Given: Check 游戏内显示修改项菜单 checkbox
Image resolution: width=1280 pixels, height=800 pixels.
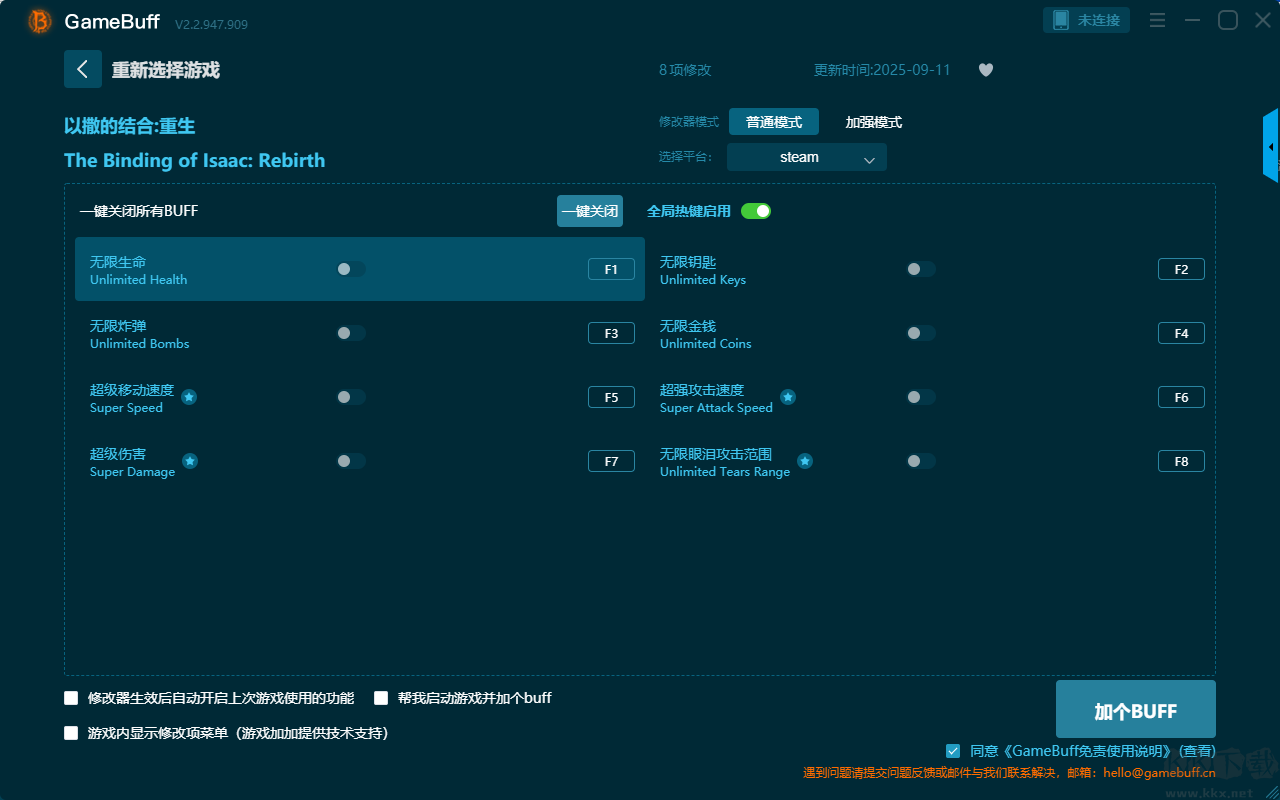Looking at the screenshot, I should (x=71, y=733).
